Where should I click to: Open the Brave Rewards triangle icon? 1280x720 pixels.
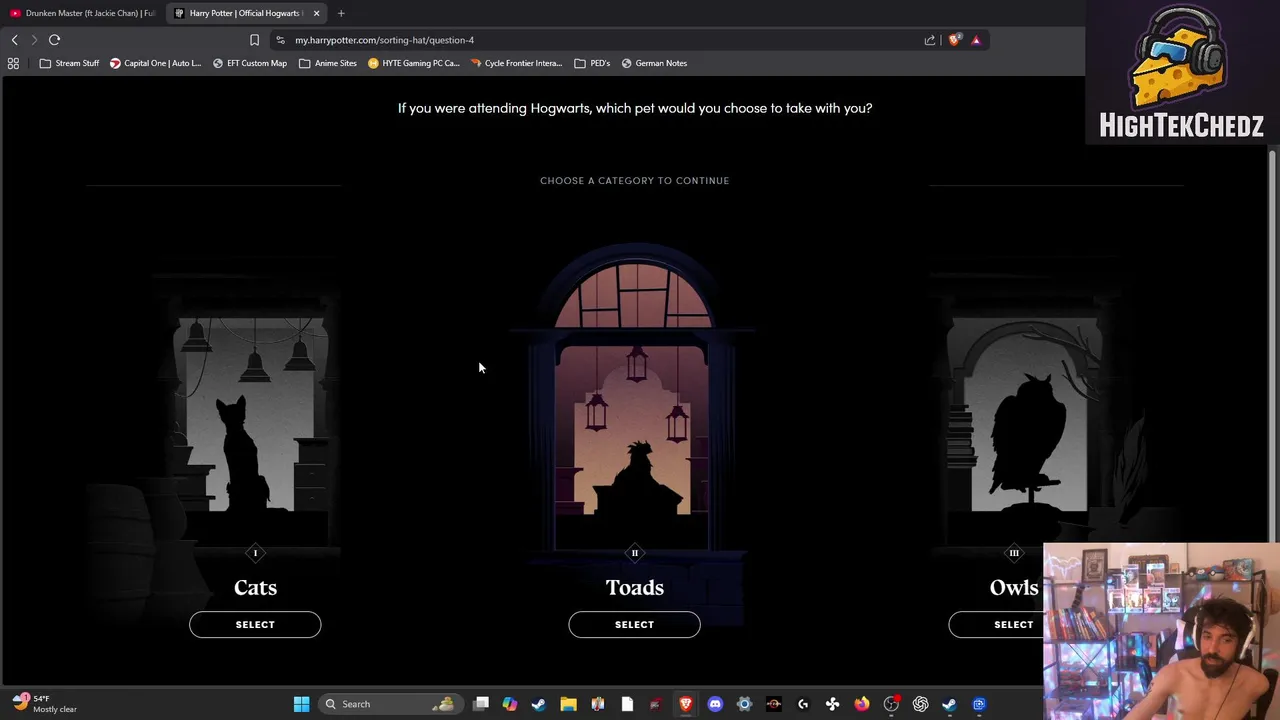coord(976,40)
